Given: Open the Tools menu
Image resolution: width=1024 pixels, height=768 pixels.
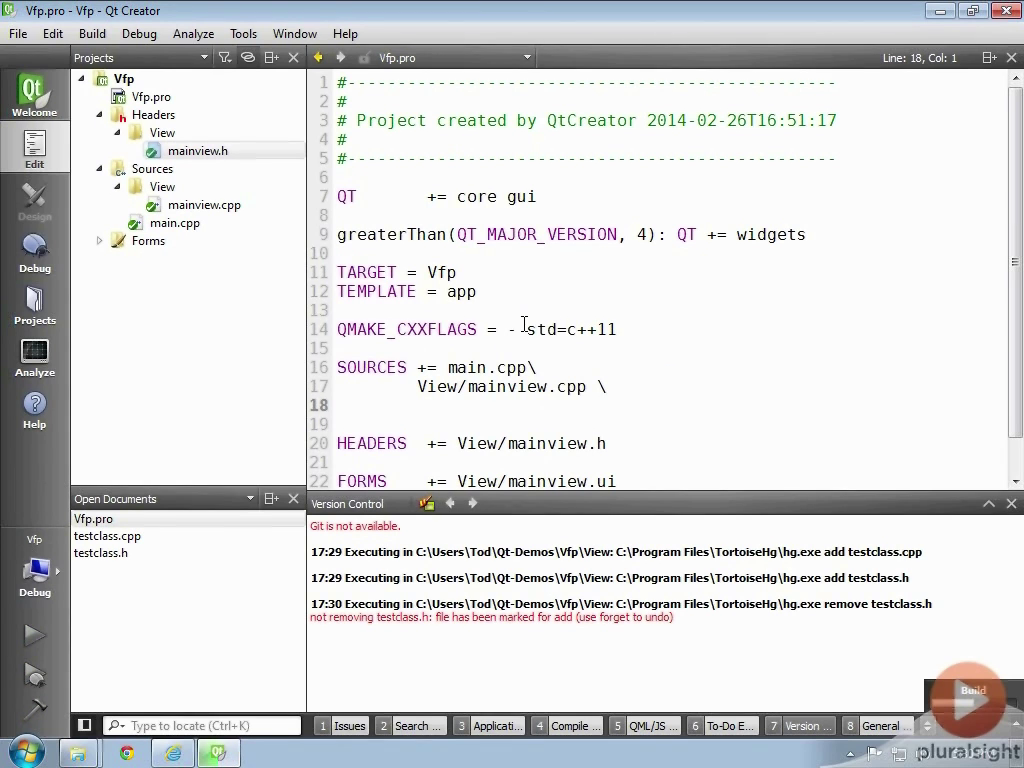Looking at the screenshot, I should (x=243, y=33).
